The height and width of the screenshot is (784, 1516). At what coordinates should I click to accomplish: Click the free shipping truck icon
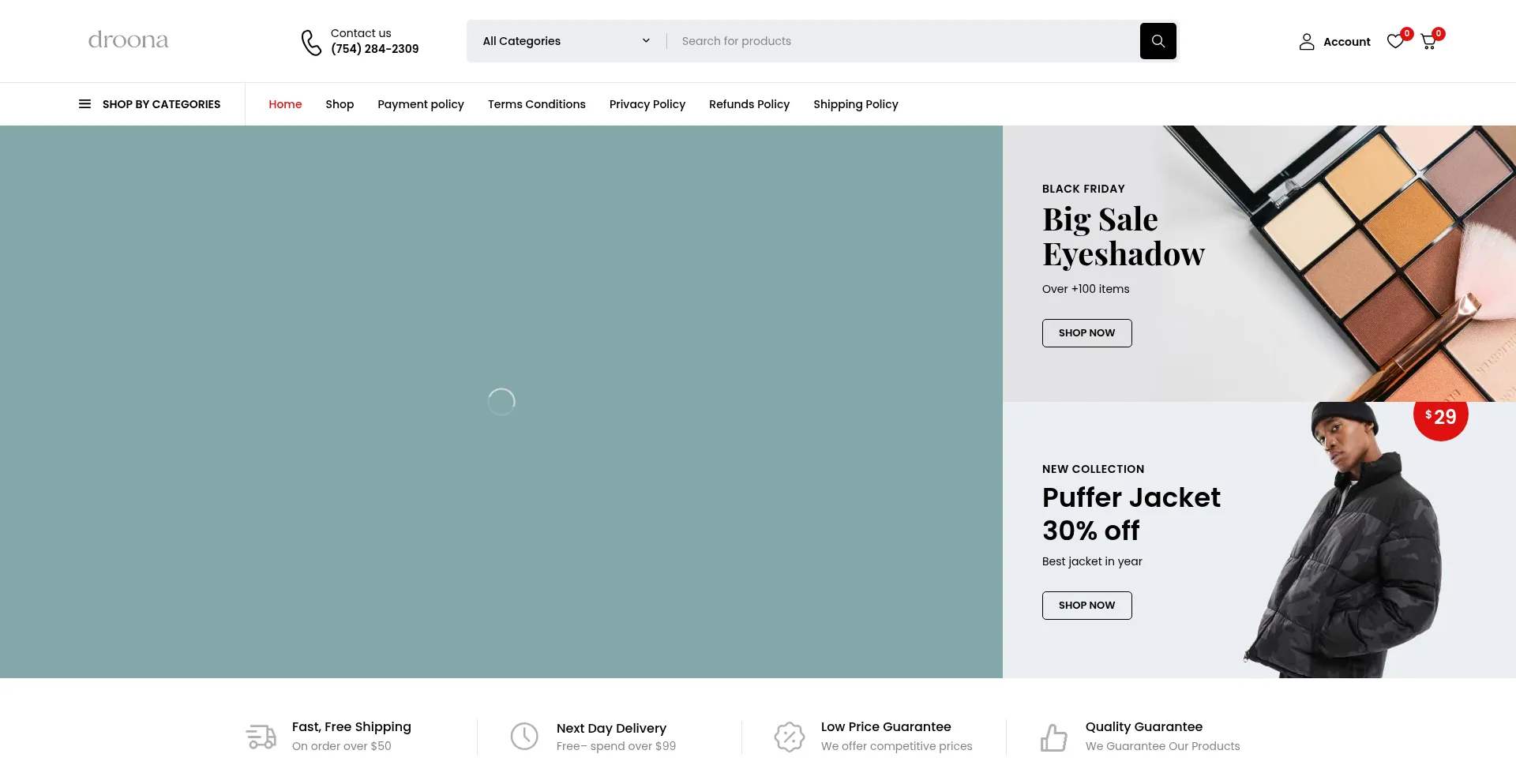(x=261, y=737)
